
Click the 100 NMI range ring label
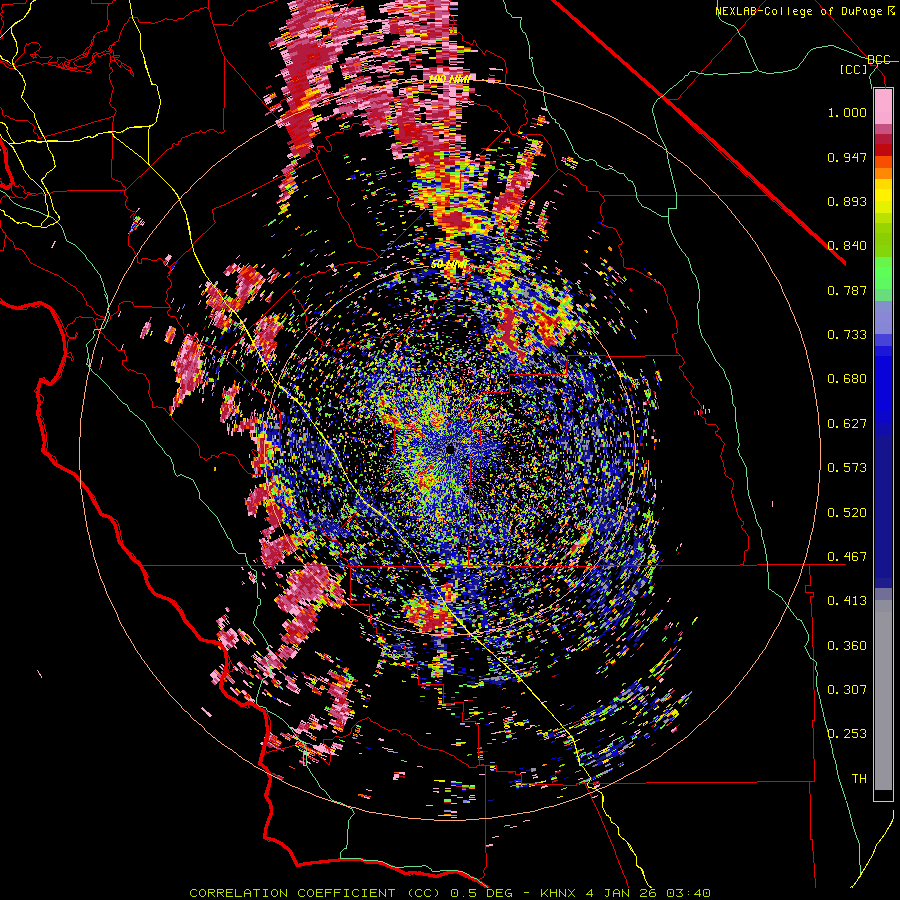point(449,79)
